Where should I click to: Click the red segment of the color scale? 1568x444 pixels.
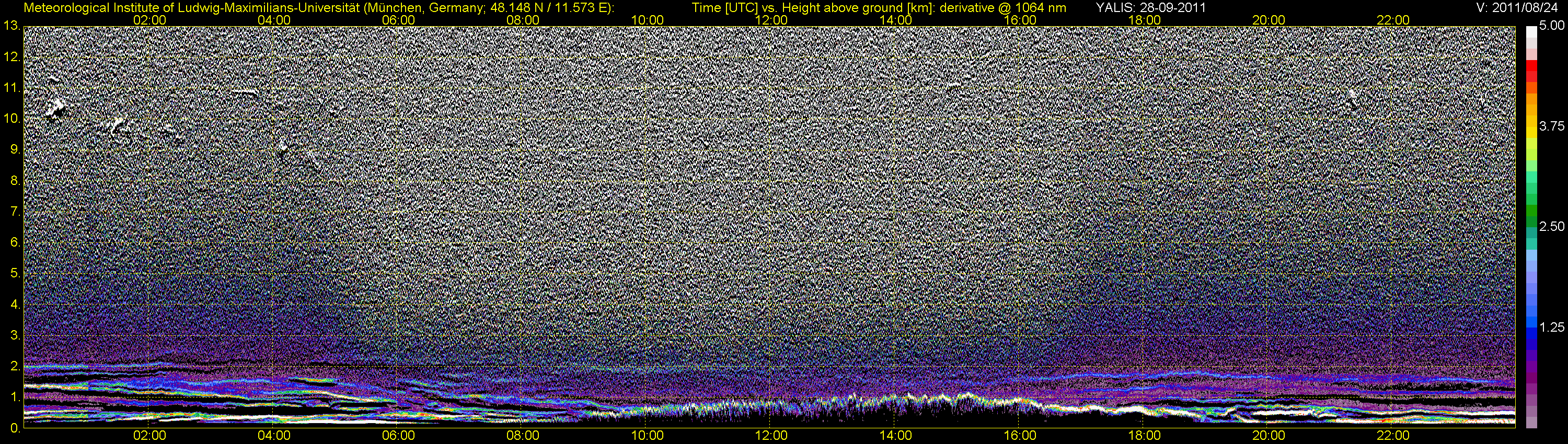[x=1532, y=67]
